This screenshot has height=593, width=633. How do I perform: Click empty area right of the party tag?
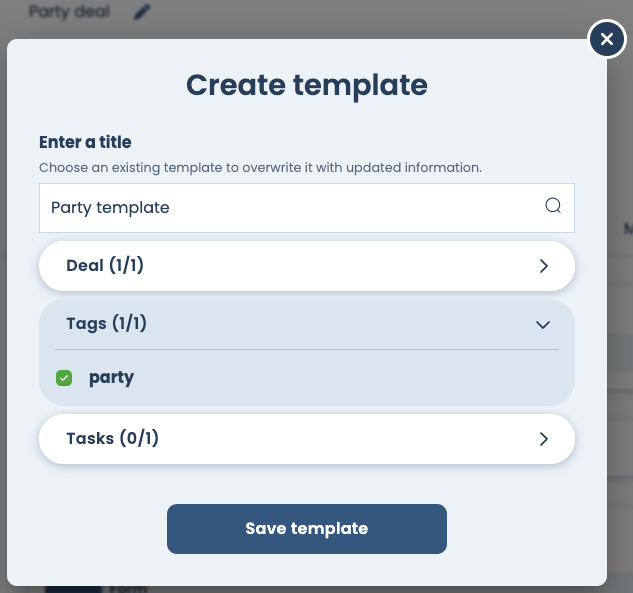pos(350,378)
